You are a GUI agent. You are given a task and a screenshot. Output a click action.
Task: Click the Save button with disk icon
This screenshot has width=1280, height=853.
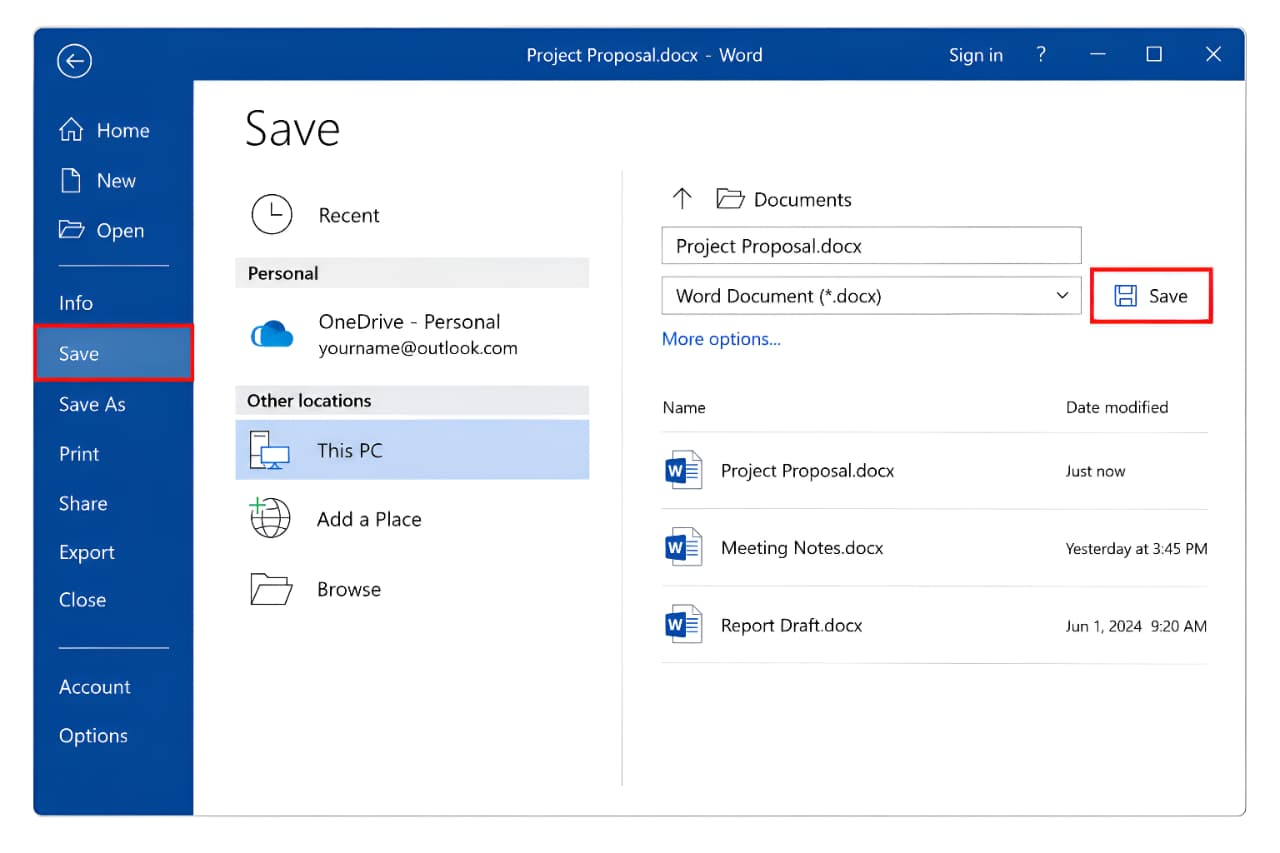tap(1151, 296)
